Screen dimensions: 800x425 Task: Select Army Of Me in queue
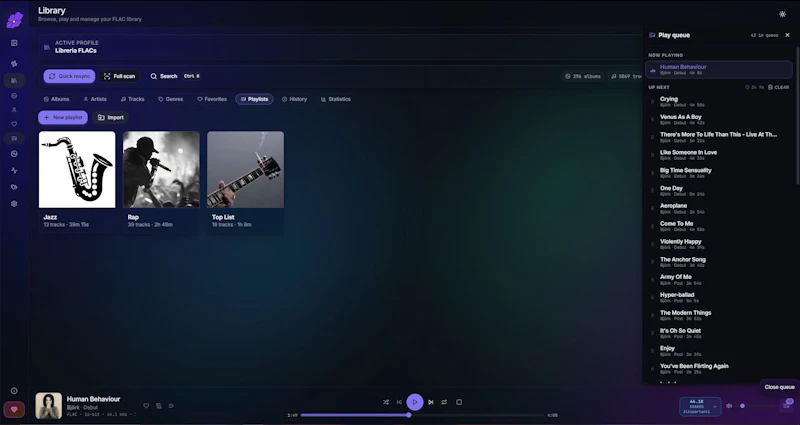pos(718,280)
